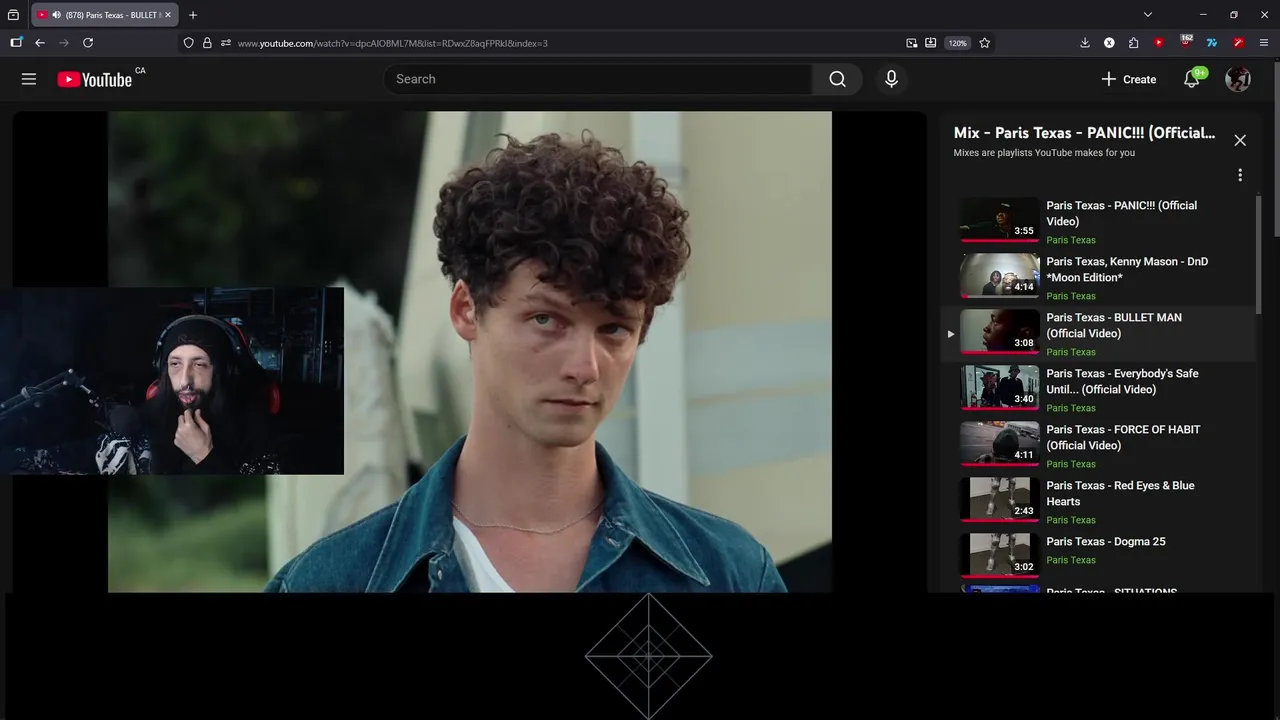Start voice search with the microphone
The height and width of the screenshot is (720, 1280).
891,79
